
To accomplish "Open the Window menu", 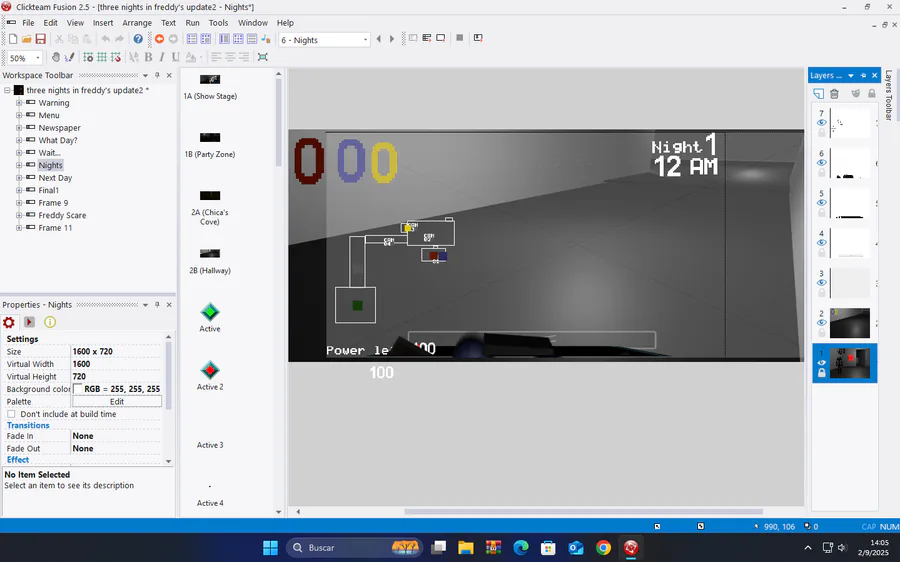I will [x=253, y=23].
